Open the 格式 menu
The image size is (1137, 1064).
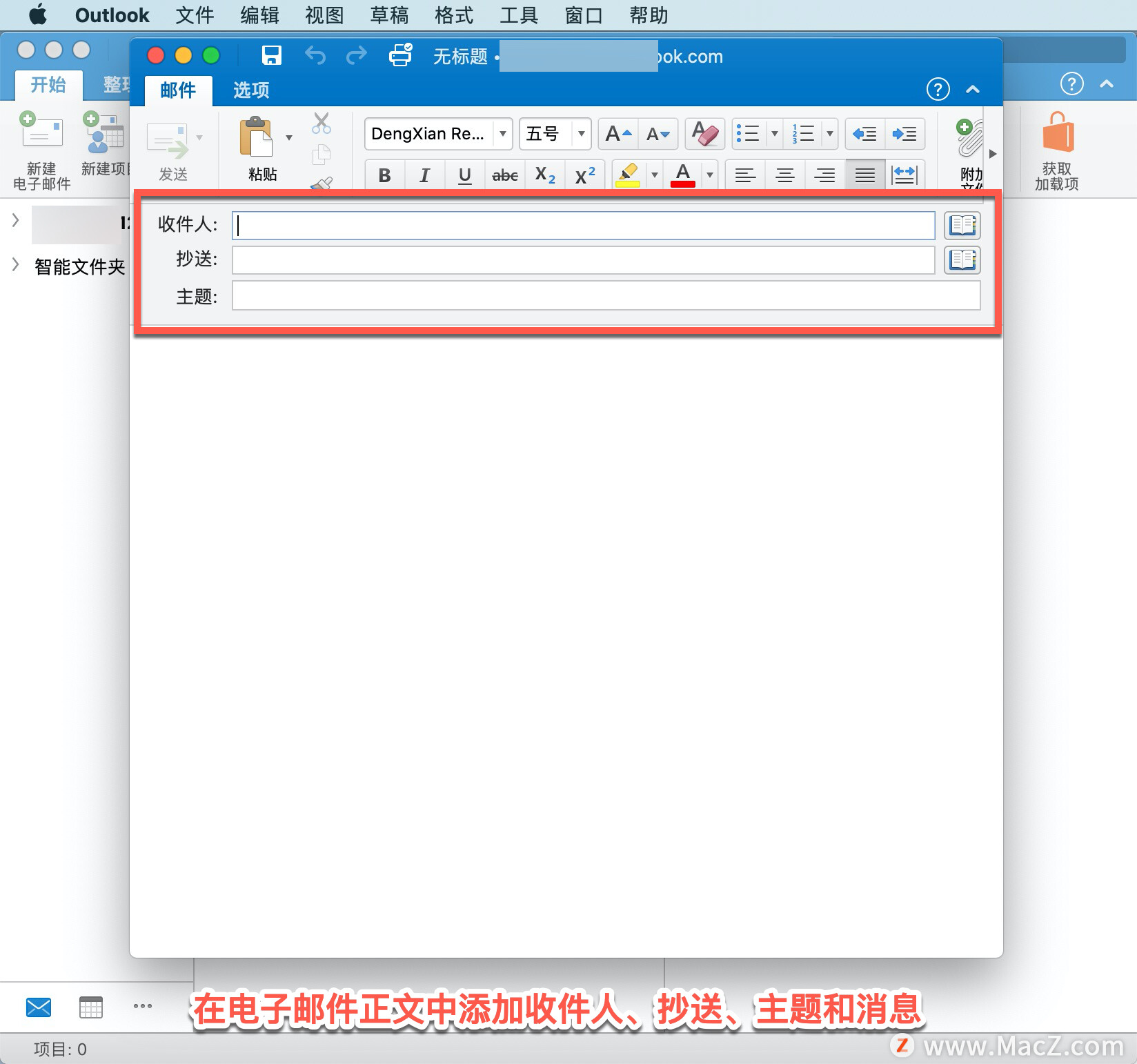pyautogui.click(x=454, y=15)
